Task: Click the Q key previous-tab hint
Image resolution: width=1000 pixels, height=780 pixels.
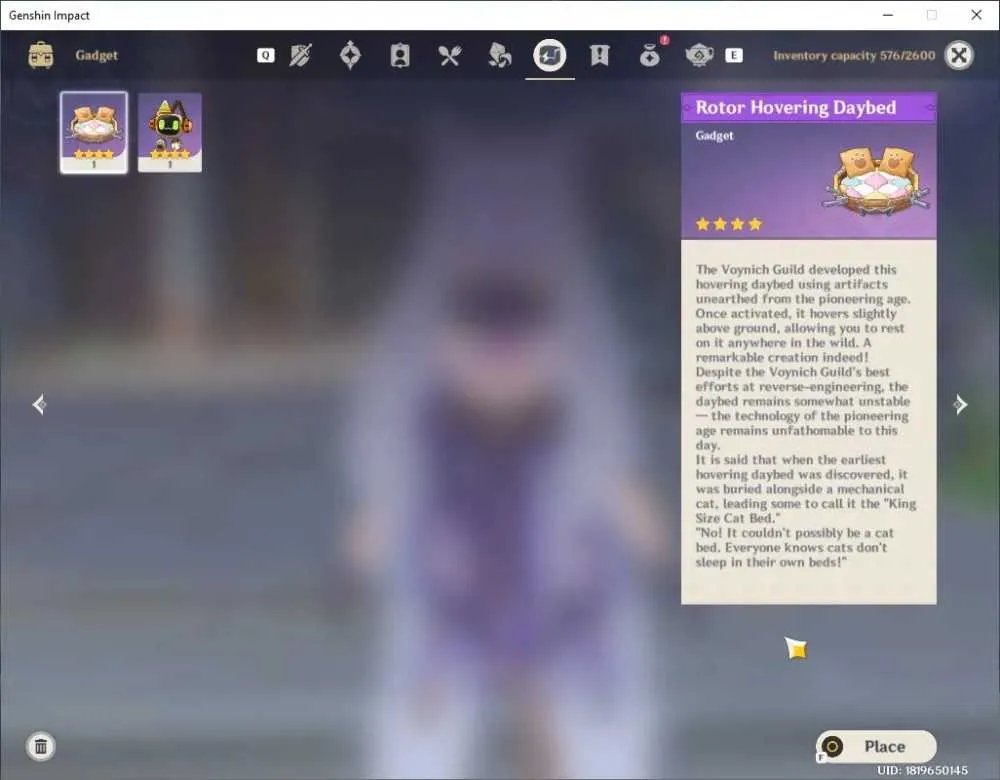Action: pos(266,55)
